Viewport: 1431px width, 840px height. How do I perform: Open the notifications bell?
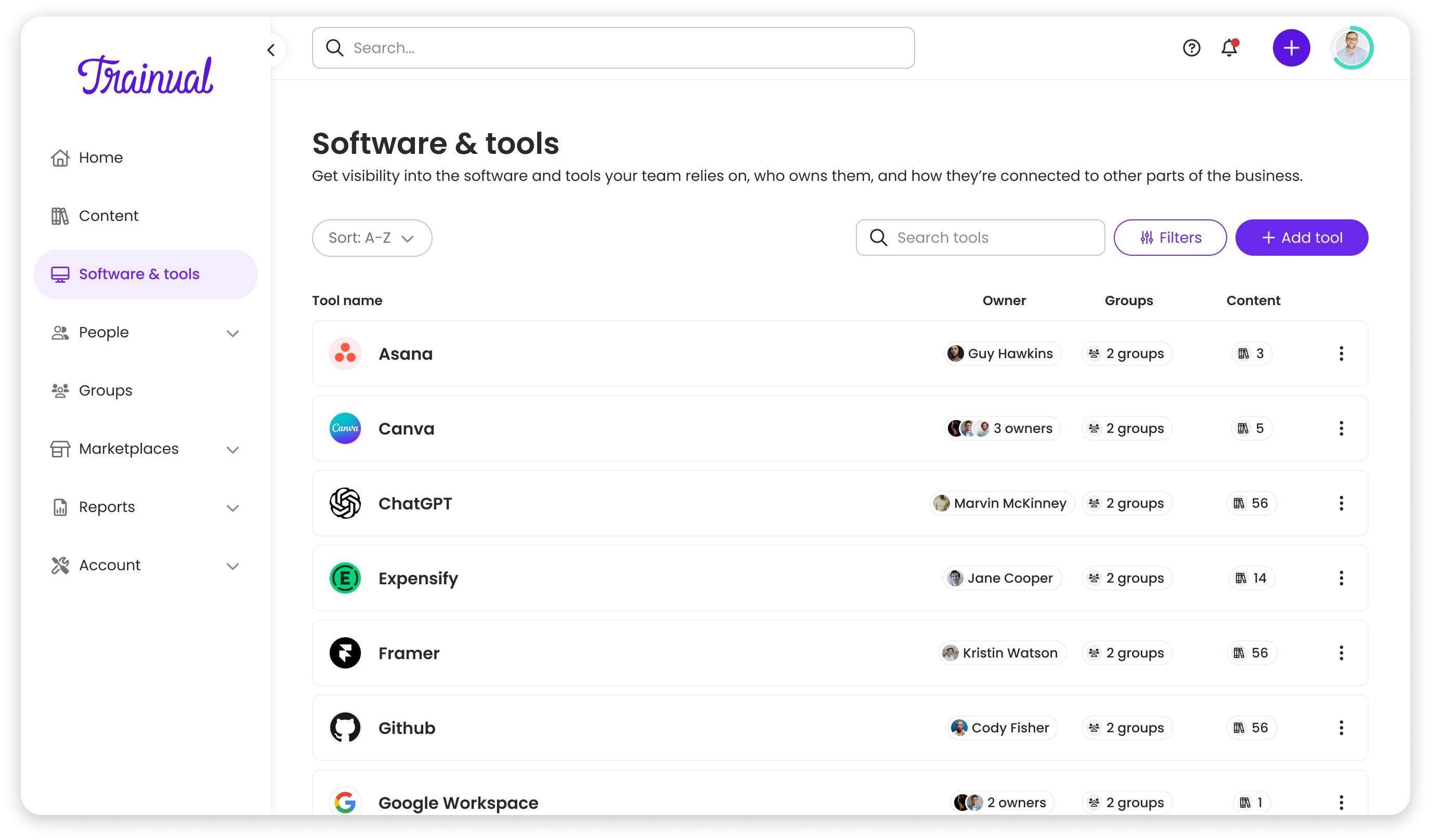(x=1229, y=48)
